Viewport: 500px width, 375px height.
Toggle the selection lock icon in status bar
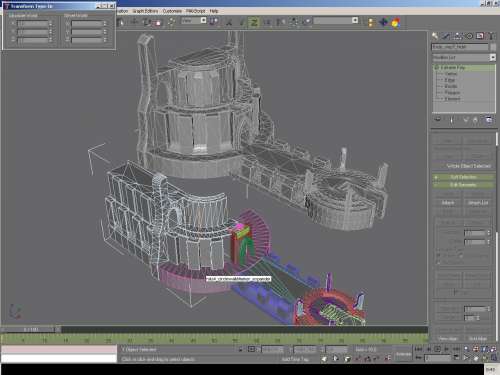tap(240, 349)
